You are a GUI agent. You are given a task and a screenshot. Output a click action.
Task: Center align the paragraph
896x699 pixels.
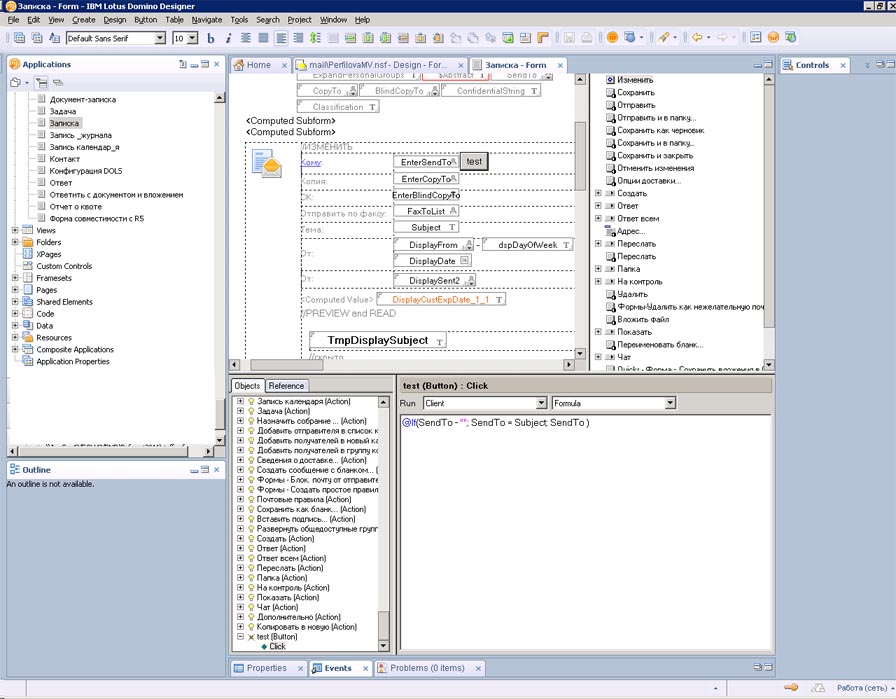tap(246, 38)
